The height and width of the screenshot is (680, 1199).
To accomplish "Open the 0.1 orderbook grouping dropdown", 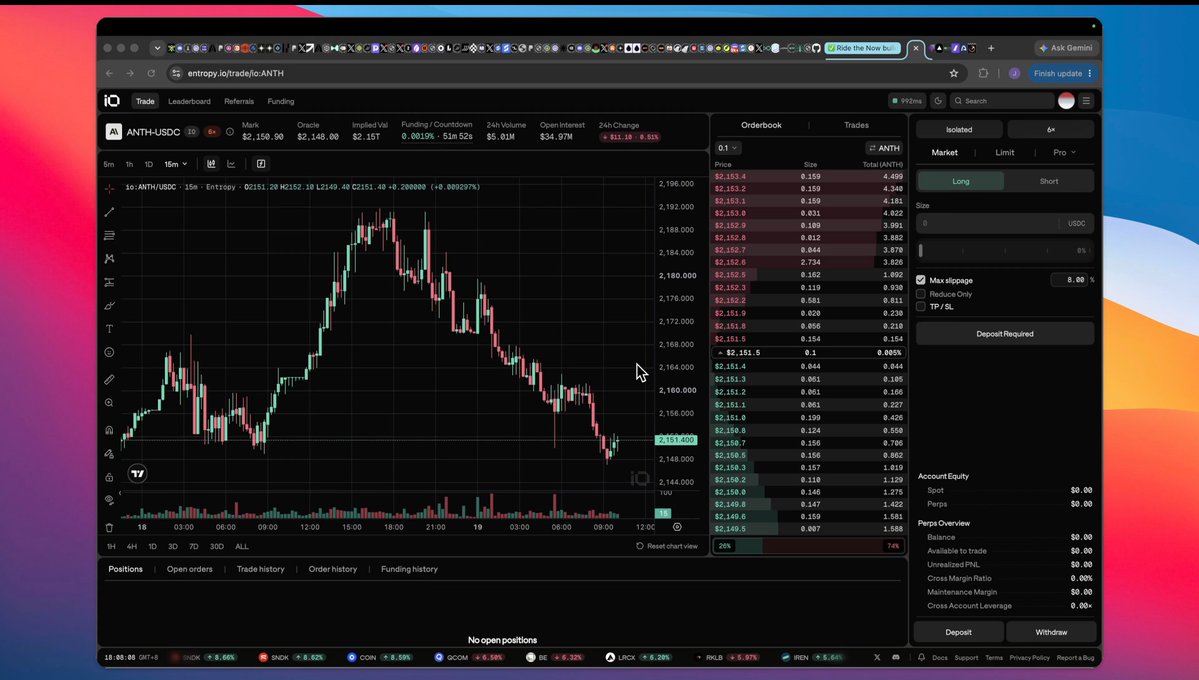I will 727,148.
